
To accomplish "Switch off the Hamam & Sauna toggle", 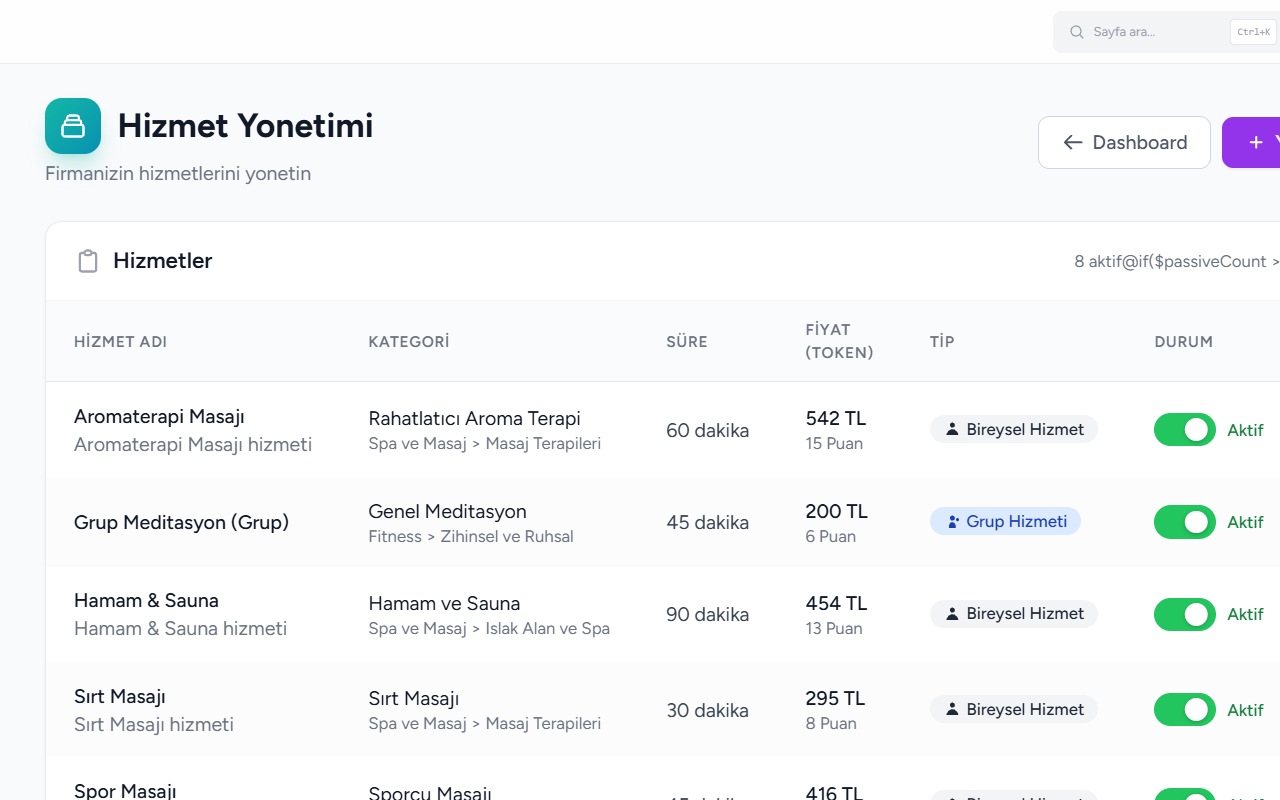I will [x=1185, y=614].
